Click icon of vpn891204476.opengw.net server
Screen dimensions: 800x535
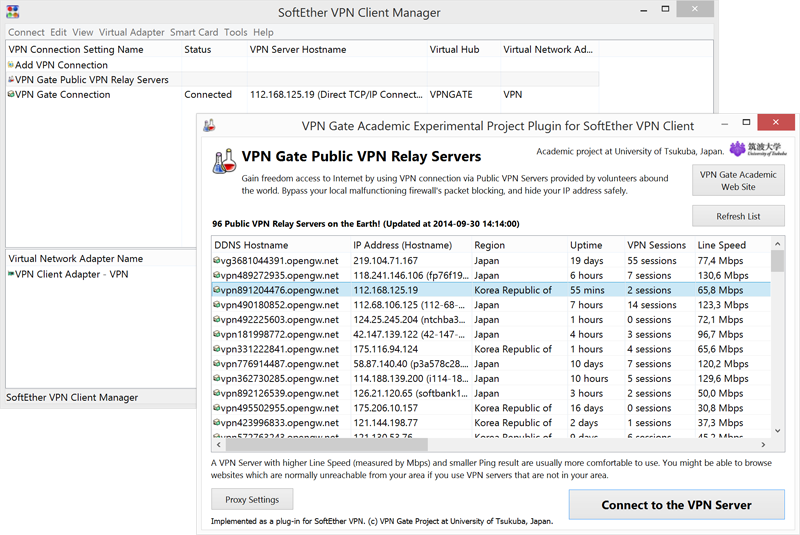217,290
